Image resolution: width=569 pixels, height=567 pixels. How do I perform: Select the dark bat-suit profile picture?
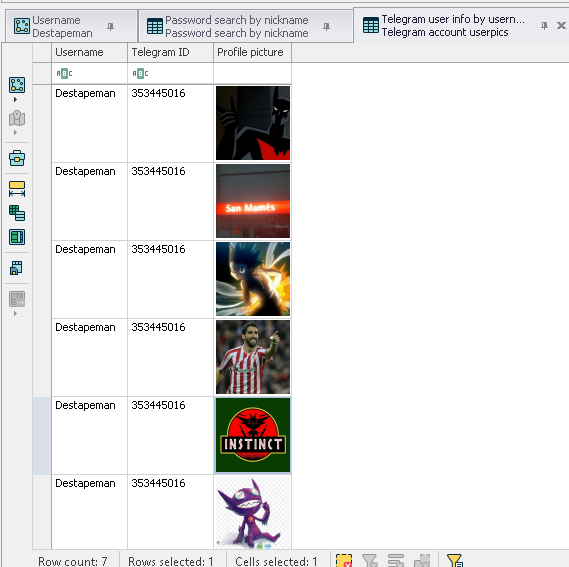tap(253, 123)
